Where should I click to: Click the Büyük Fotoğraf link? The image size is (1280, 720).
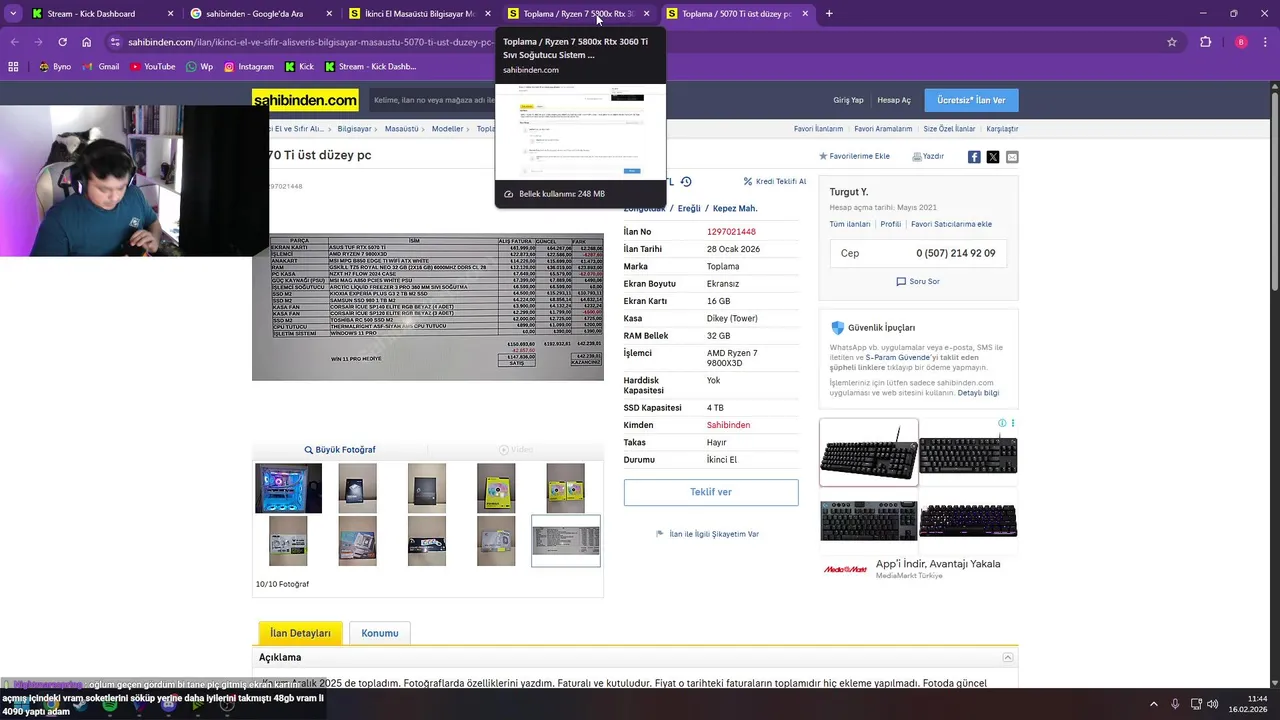click(340, 450)
